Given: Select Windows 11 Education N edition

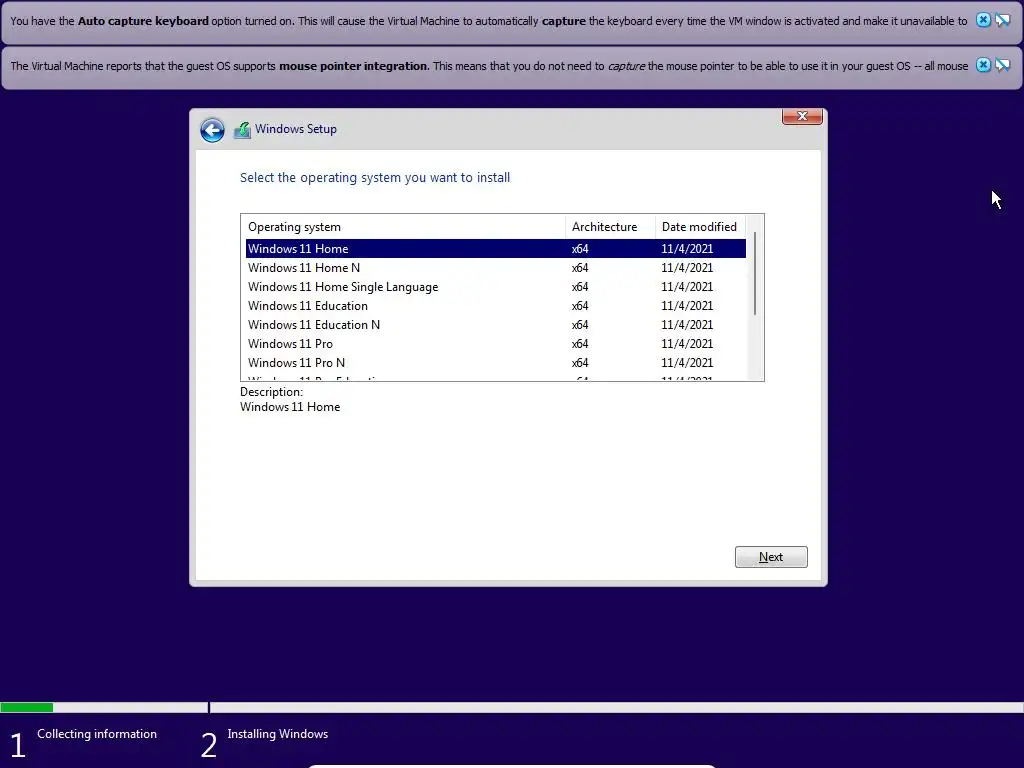Looking at the screenshot, I should point(496,325).
